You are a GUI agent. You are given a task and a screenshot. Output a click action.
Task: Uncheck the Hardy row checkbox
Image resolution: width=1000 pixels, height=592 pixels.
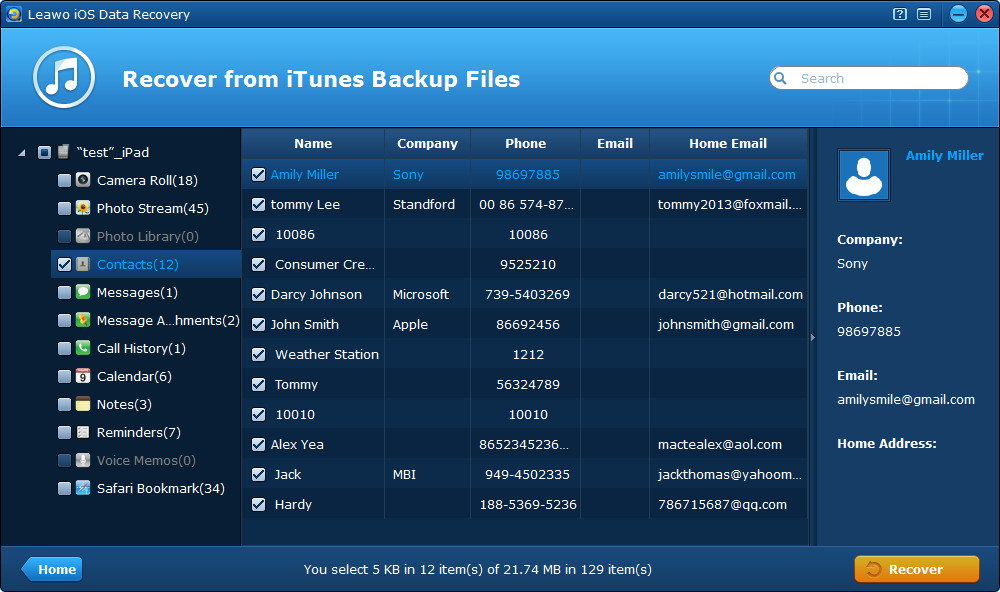(x=258, y=504)
